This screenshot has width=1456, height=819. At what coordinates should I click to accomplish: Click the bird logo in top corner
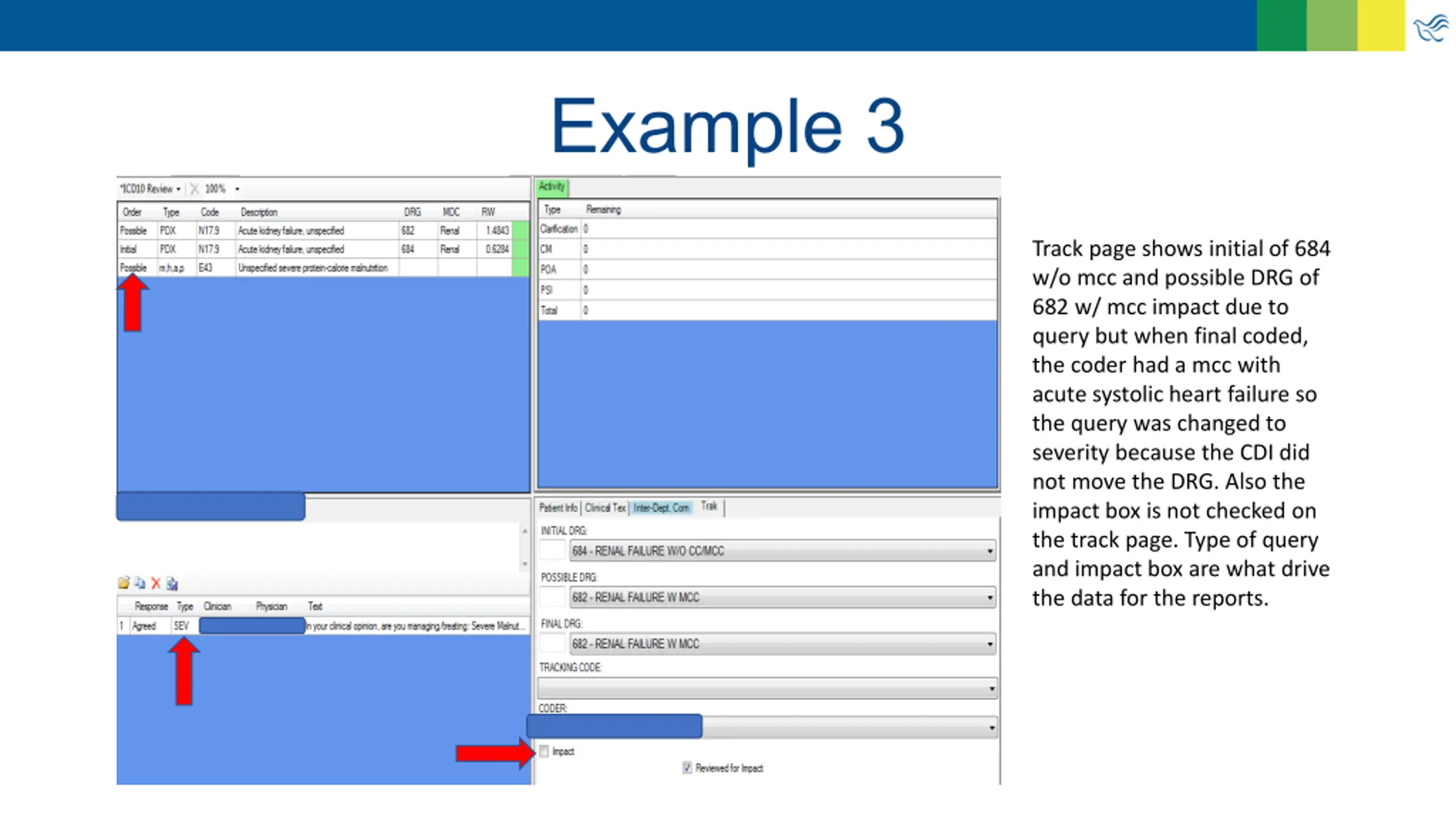point(1431,28)
